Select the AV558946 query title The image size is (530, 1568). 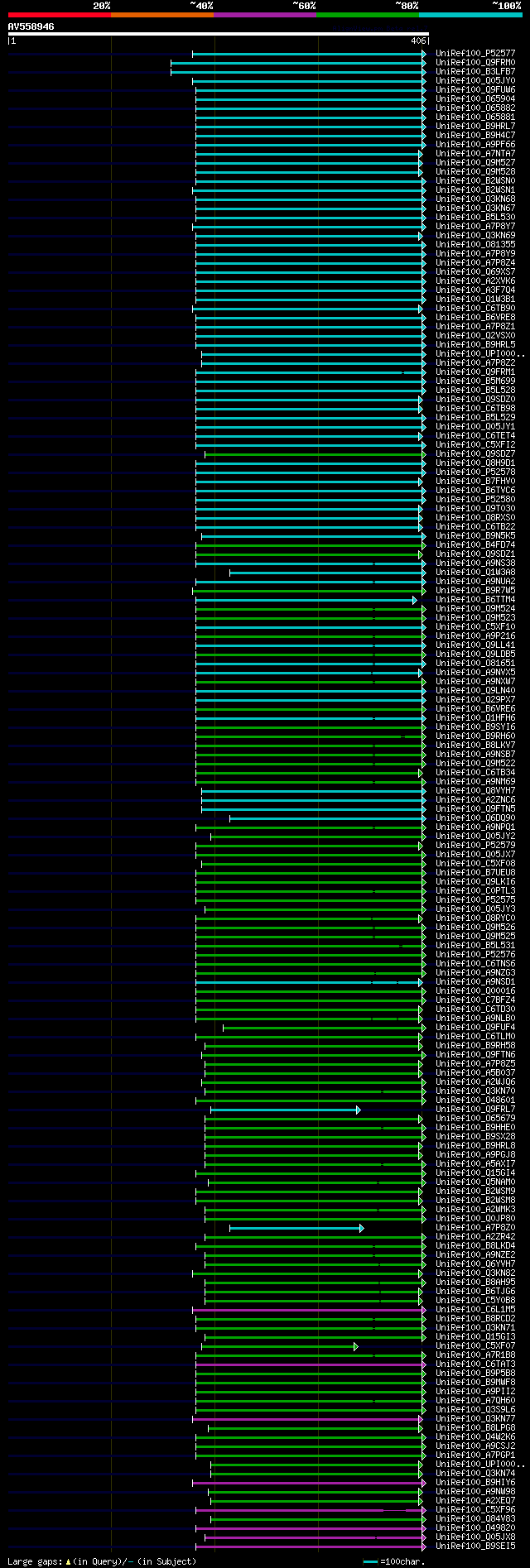point(31,26)
